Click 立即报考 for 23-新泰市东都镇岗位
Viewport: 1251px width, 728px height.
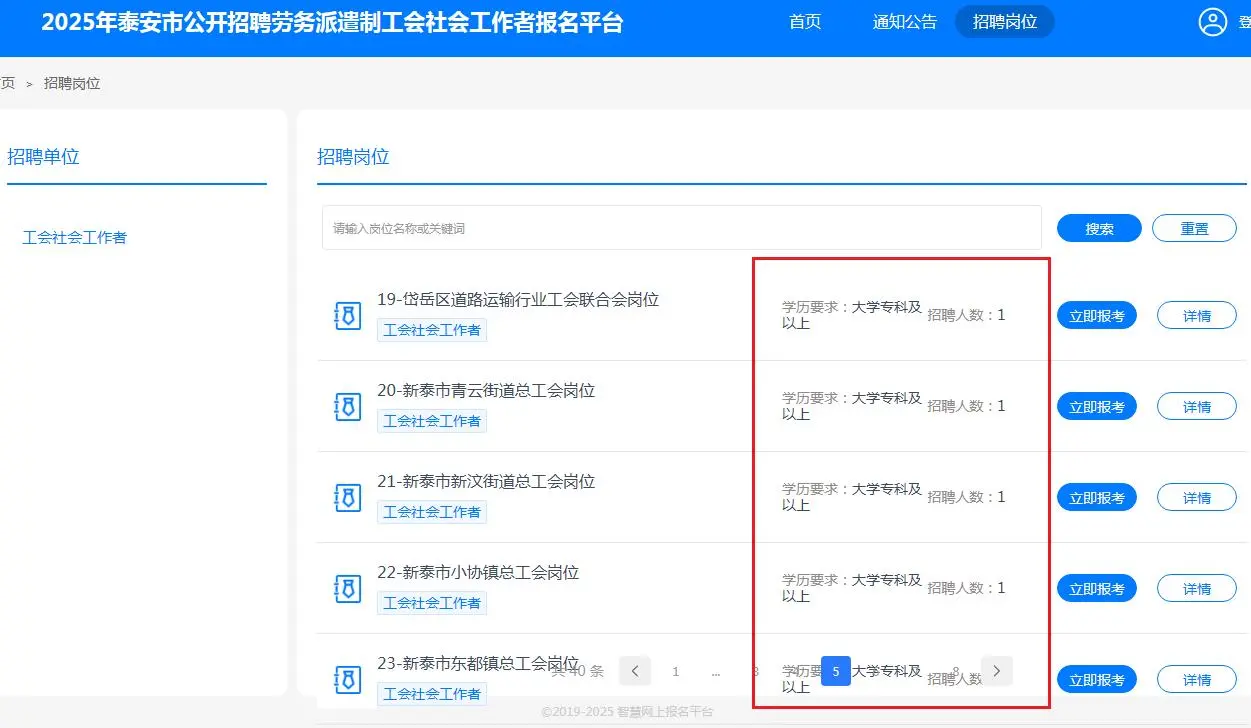point(1096,678)
